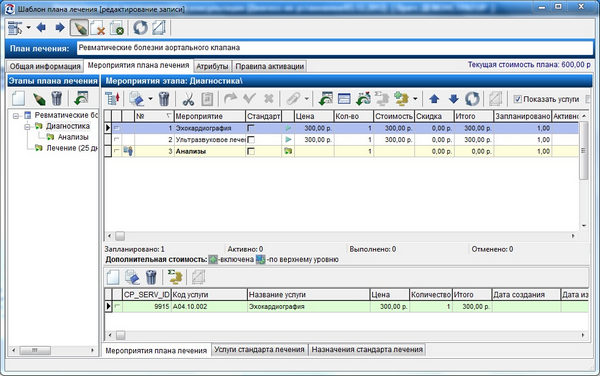Image resolution: width=600 pixels, height=376 pixels.
Task: Open the Атрибуты tab
Action: point(212,66)
